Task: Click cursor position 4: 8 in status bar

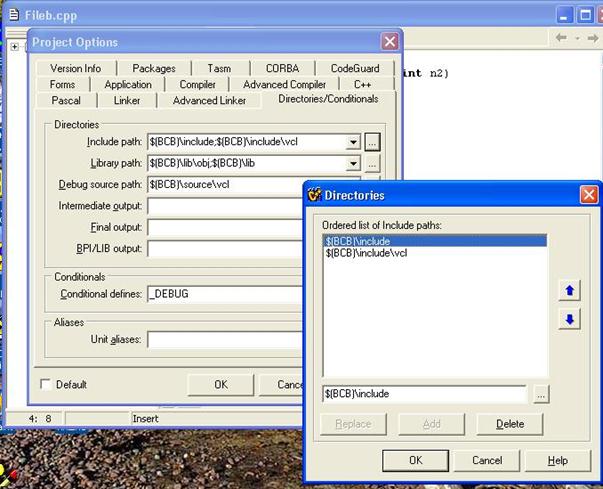Action: [40, 419]
